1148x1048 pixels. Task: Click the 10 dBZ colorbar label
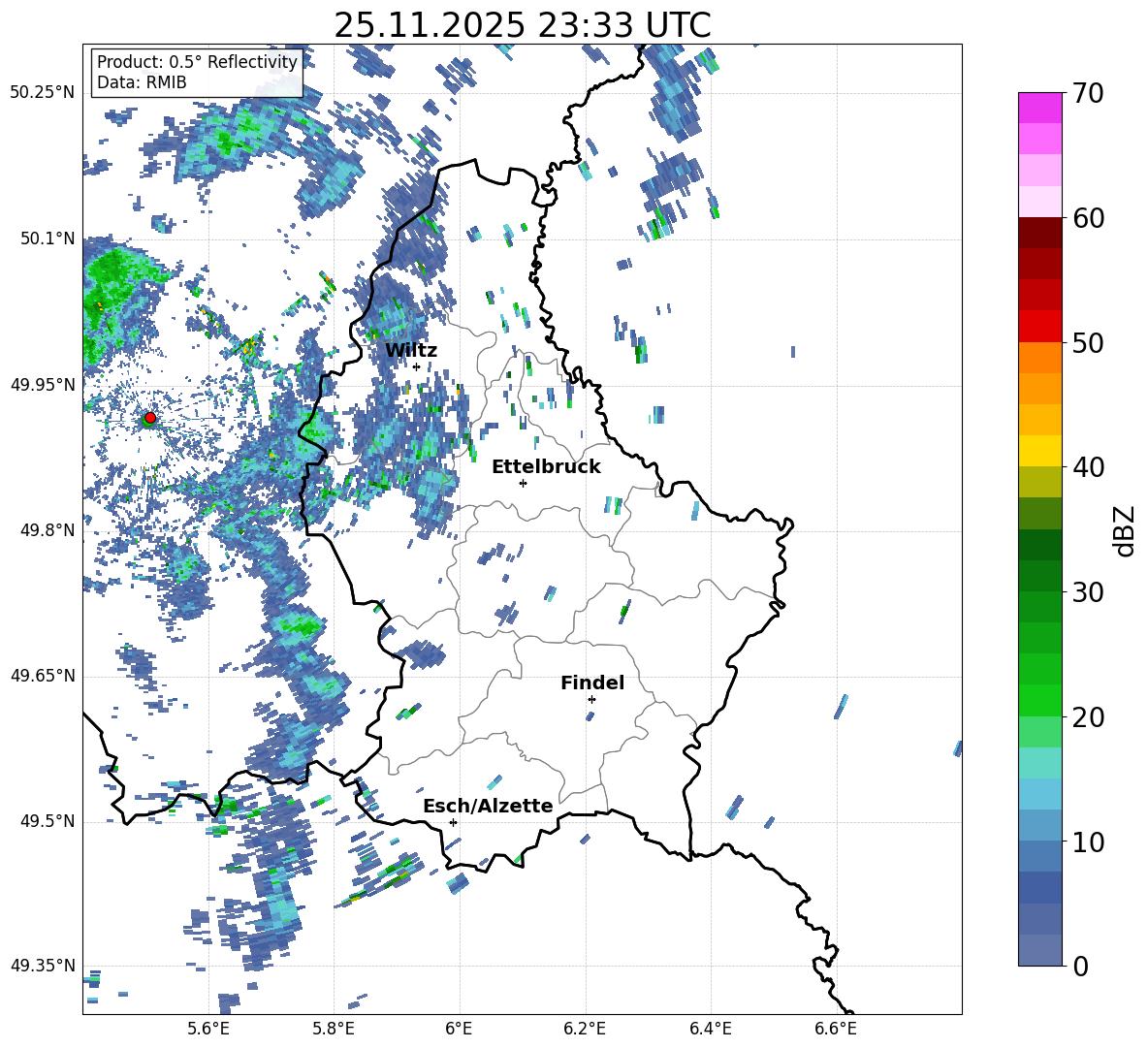click(x=1088, y=842)
